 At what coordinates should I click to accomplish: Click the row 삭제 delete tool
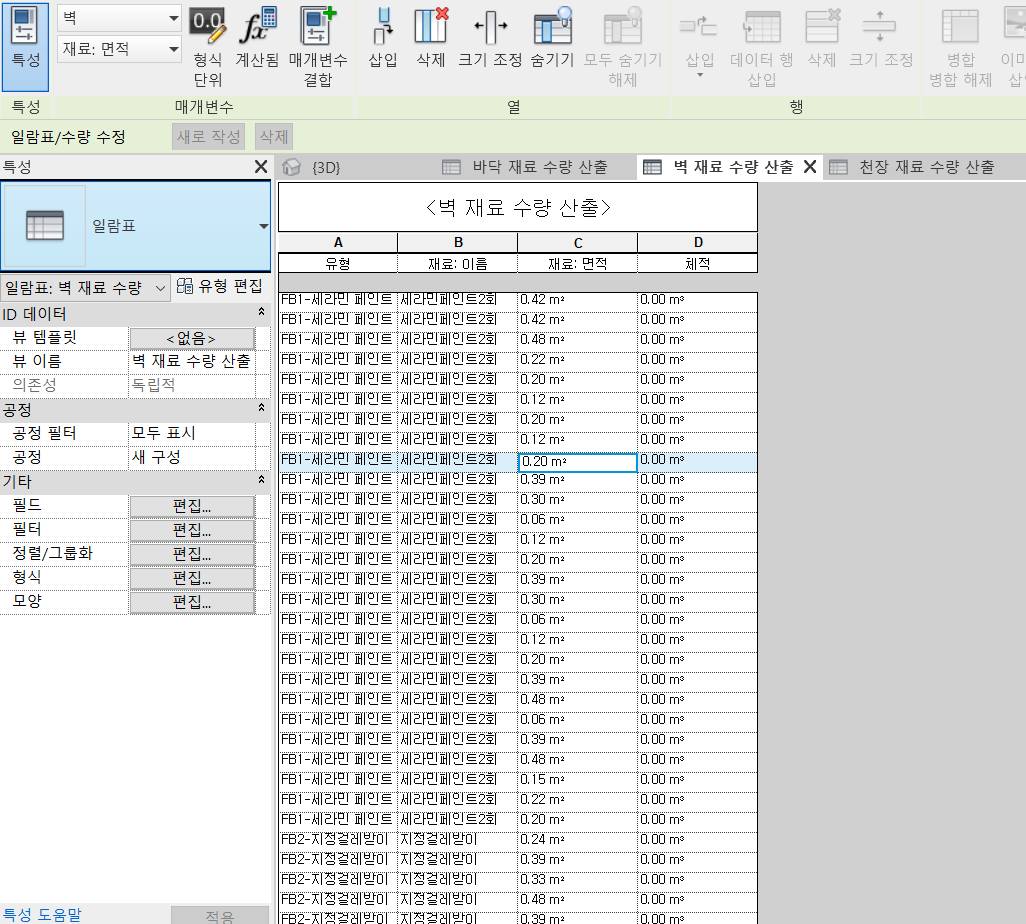point(822,38)
